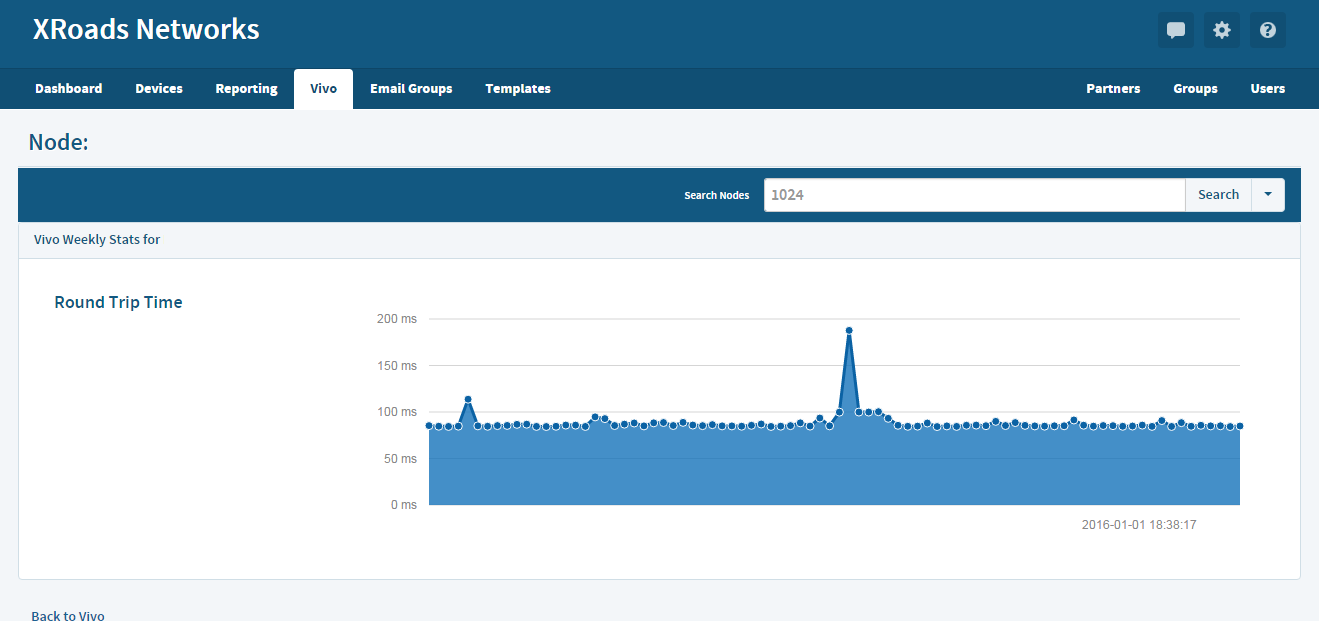Viewport: 1319px width, 621px height.
Task: Click the XRoads Networks title
Action: pyautogui.click(x=146, y=30)
